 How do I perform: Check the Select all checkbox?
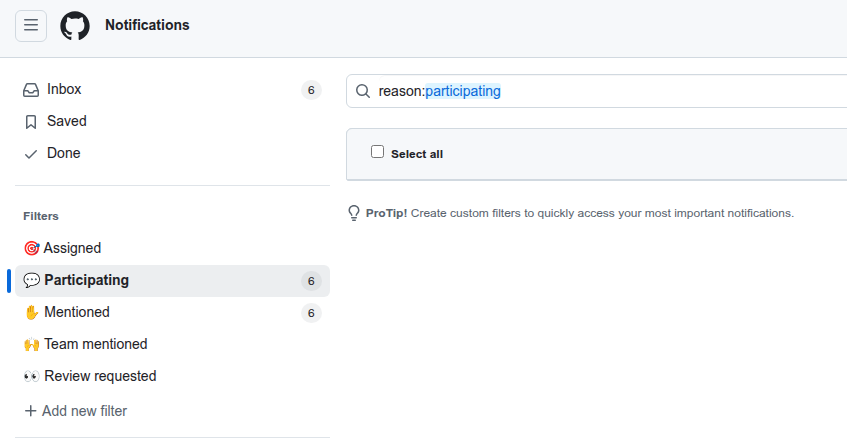click(378, 152)
